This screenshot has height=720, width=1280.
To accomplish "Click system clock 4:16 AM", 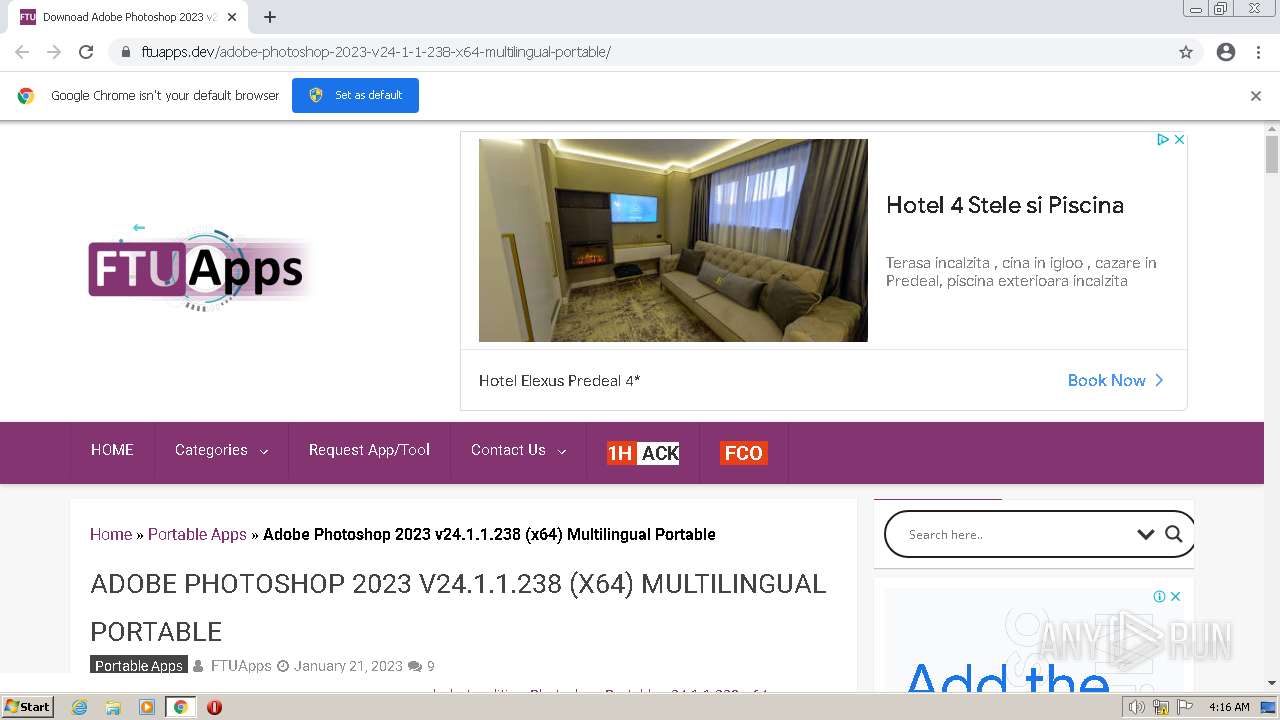I will coord(1229,707).
